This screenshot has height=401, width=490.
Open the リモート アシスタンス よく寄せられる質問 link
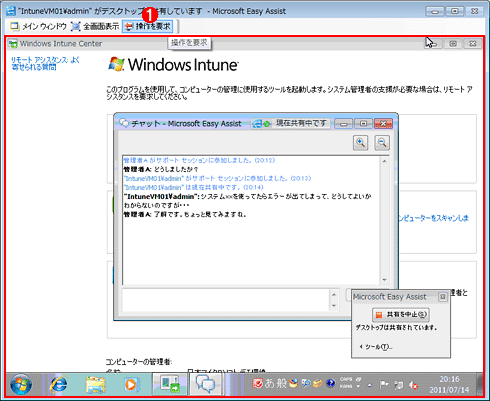[45, 63]
